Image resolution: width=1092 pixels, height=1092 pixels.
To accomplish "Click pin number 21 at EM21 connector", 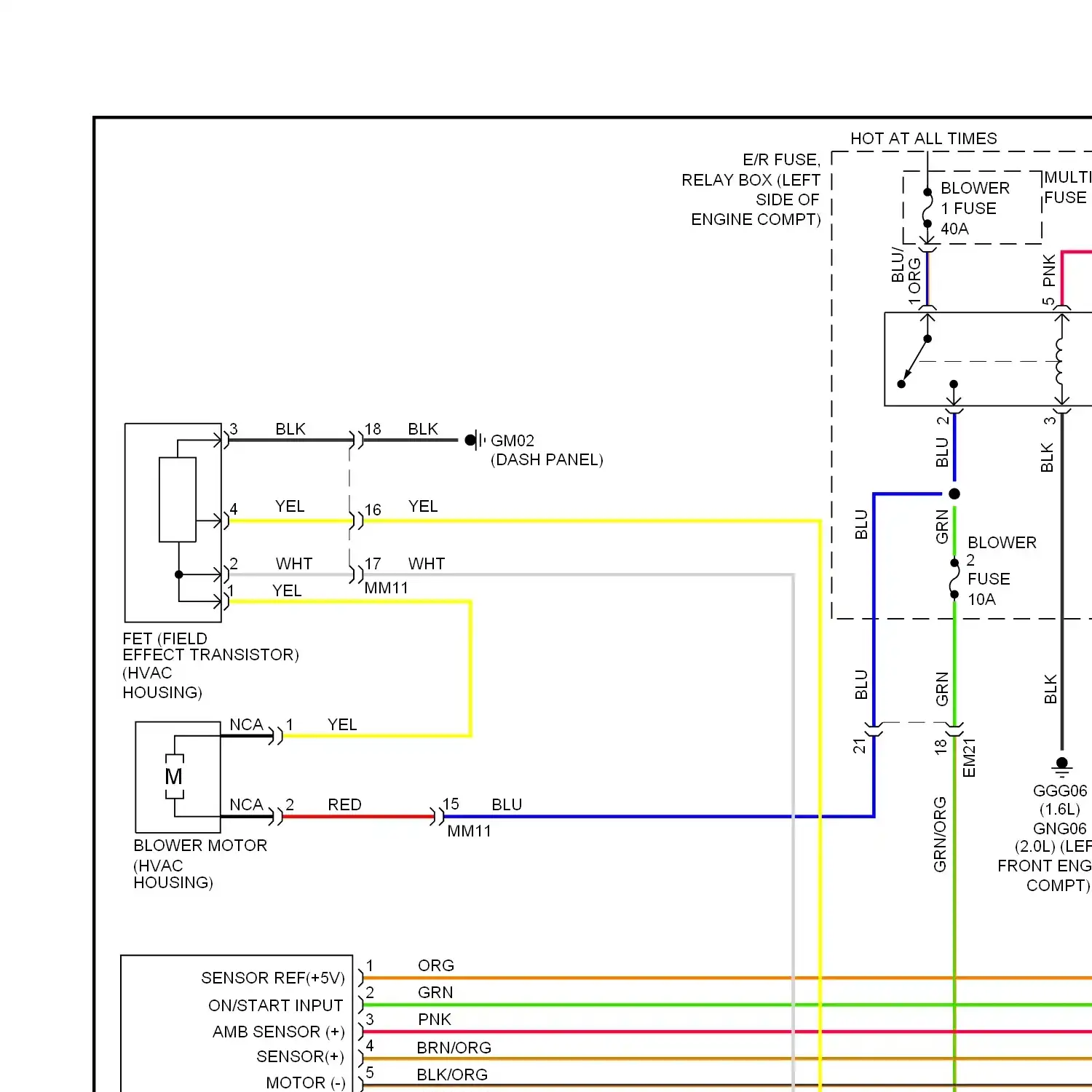I will (x=859, y=746).
